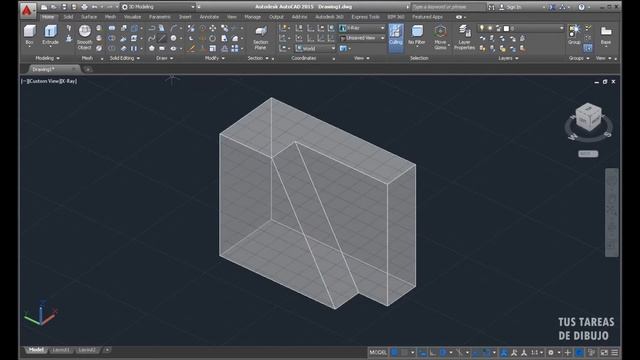Click the keyword search input field

[448, 7]
